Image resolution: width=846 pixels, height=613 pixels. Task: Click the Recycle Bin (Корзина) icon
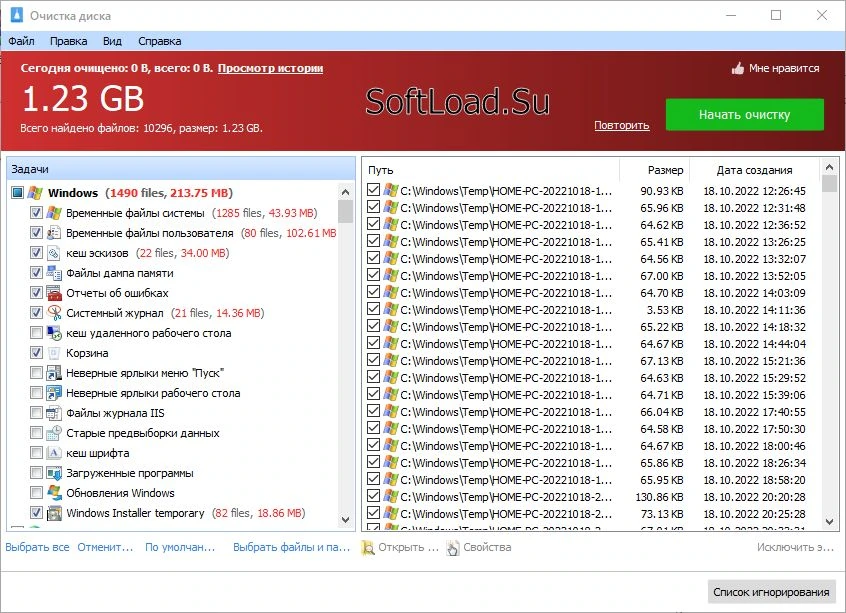click(54, 352)
